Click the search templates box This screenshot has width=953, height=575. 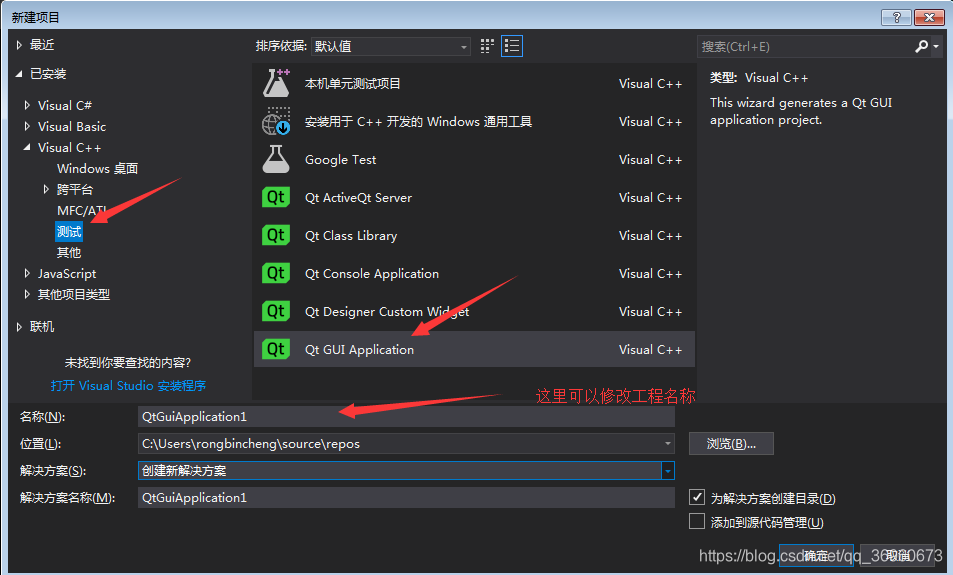pos(805,46)
